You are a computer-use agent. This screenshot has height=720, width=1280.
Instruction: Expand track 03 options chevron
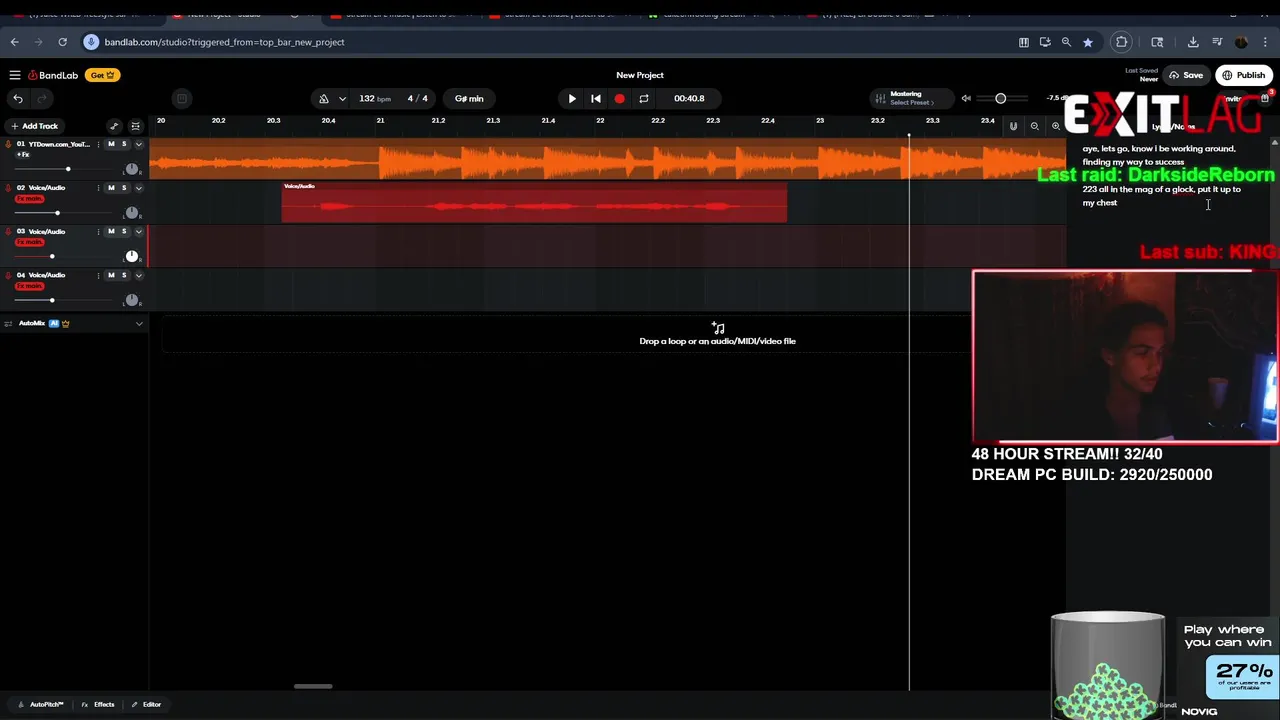point(139,232)
